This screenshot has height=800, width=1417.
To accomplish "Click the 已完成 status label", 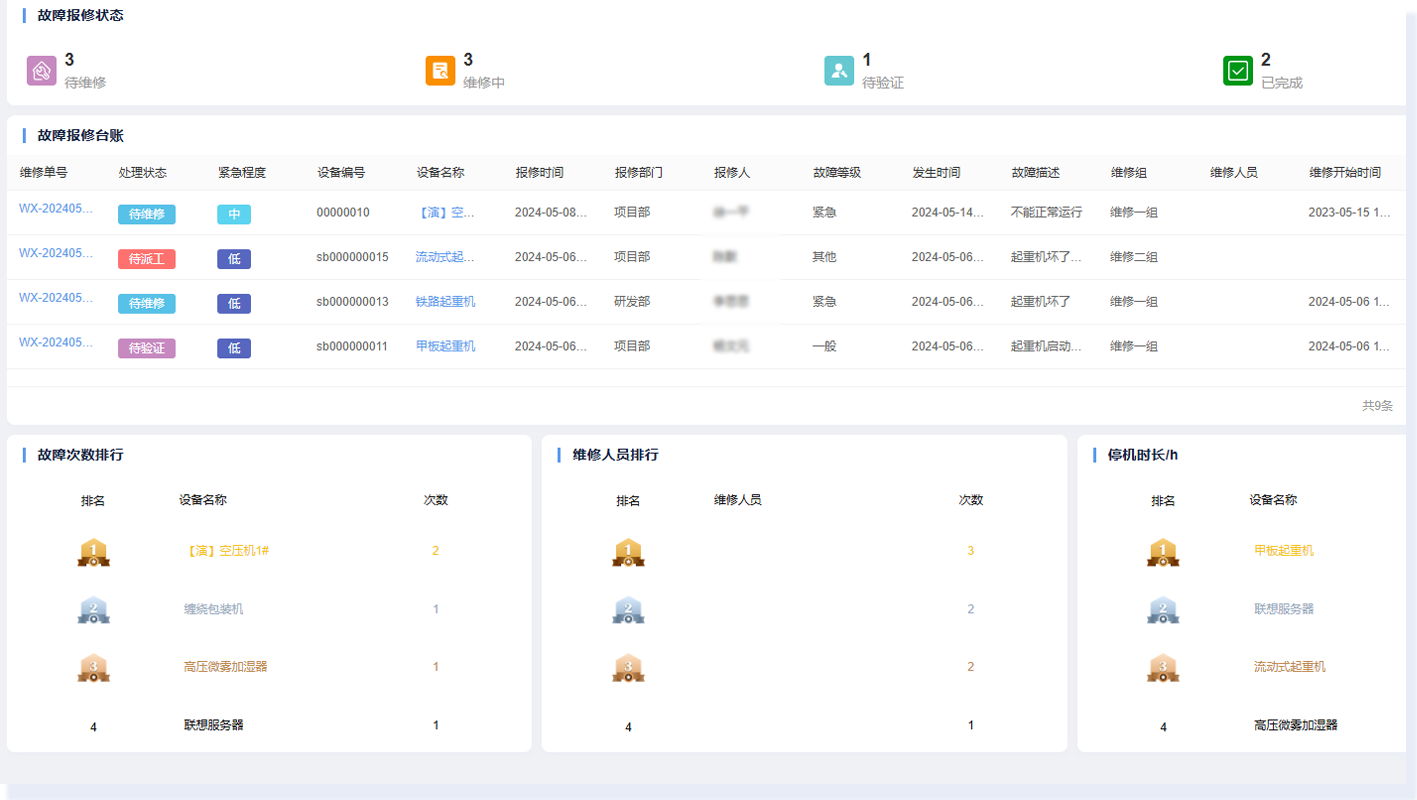I will tap(1282, 83).
